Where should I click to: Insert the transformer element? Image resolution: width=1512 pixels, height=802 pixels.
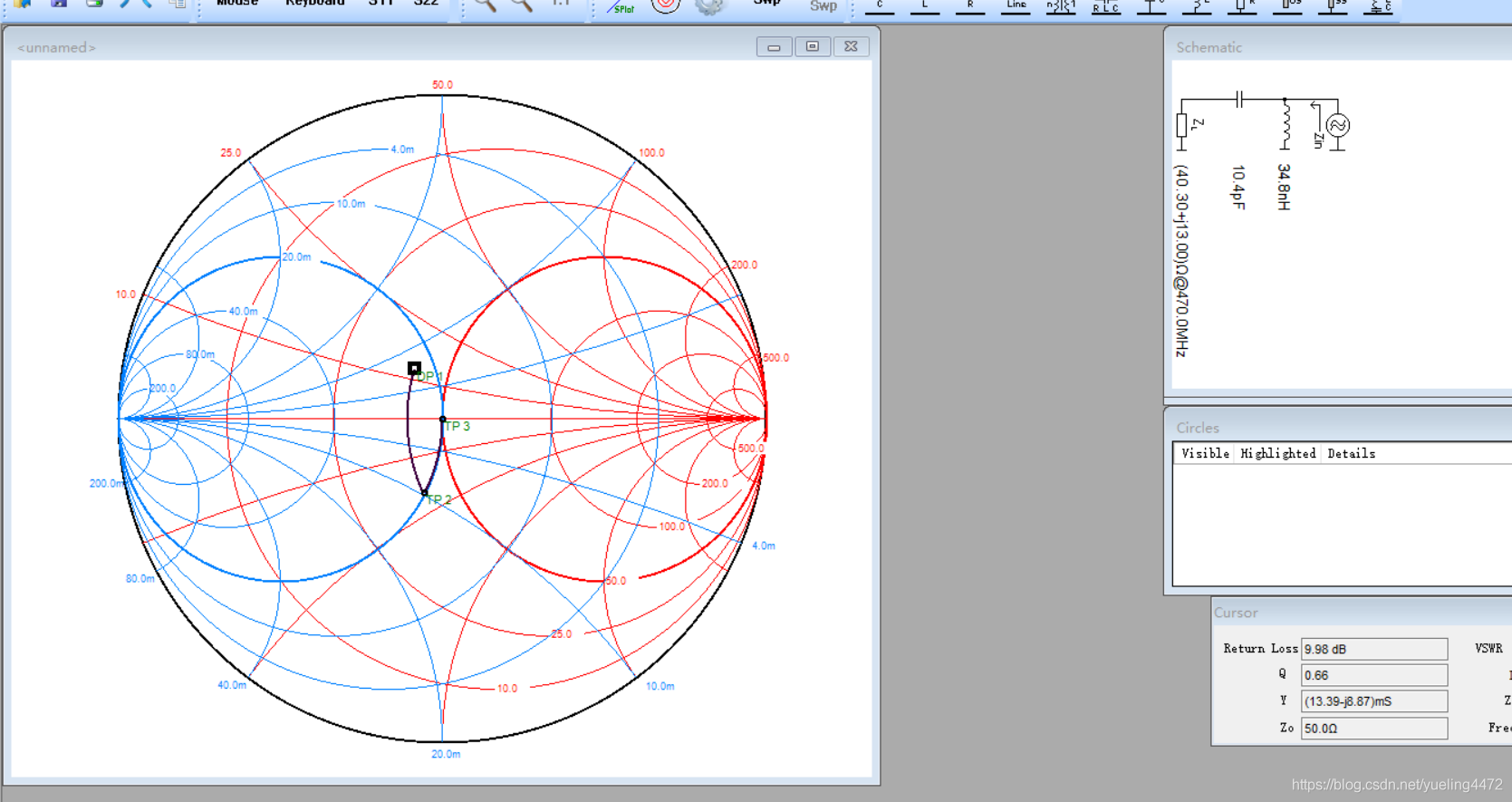(1061, 7)
